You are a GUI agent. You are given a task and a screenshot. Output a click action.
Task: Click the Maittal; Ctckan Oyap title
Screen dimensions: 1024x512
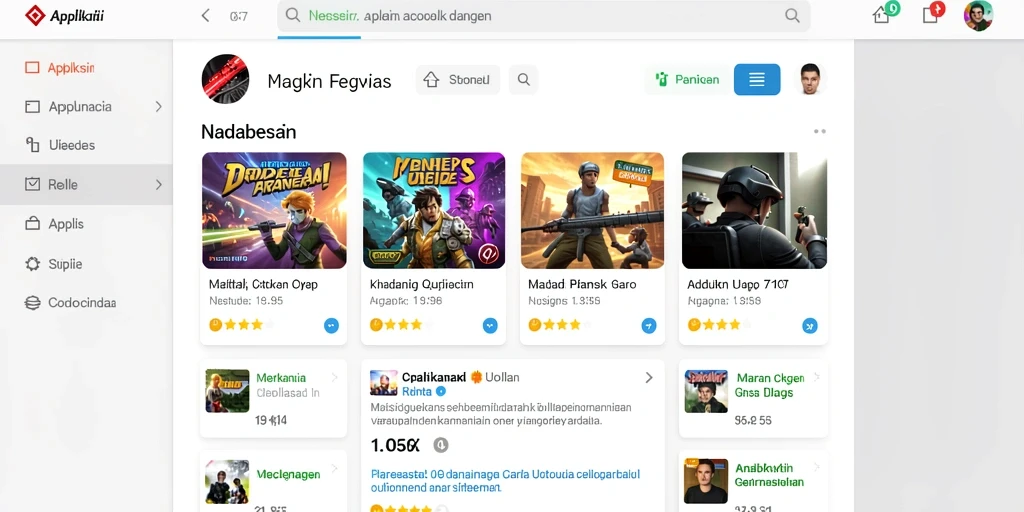pyautogui.click(x=263, y=285)
